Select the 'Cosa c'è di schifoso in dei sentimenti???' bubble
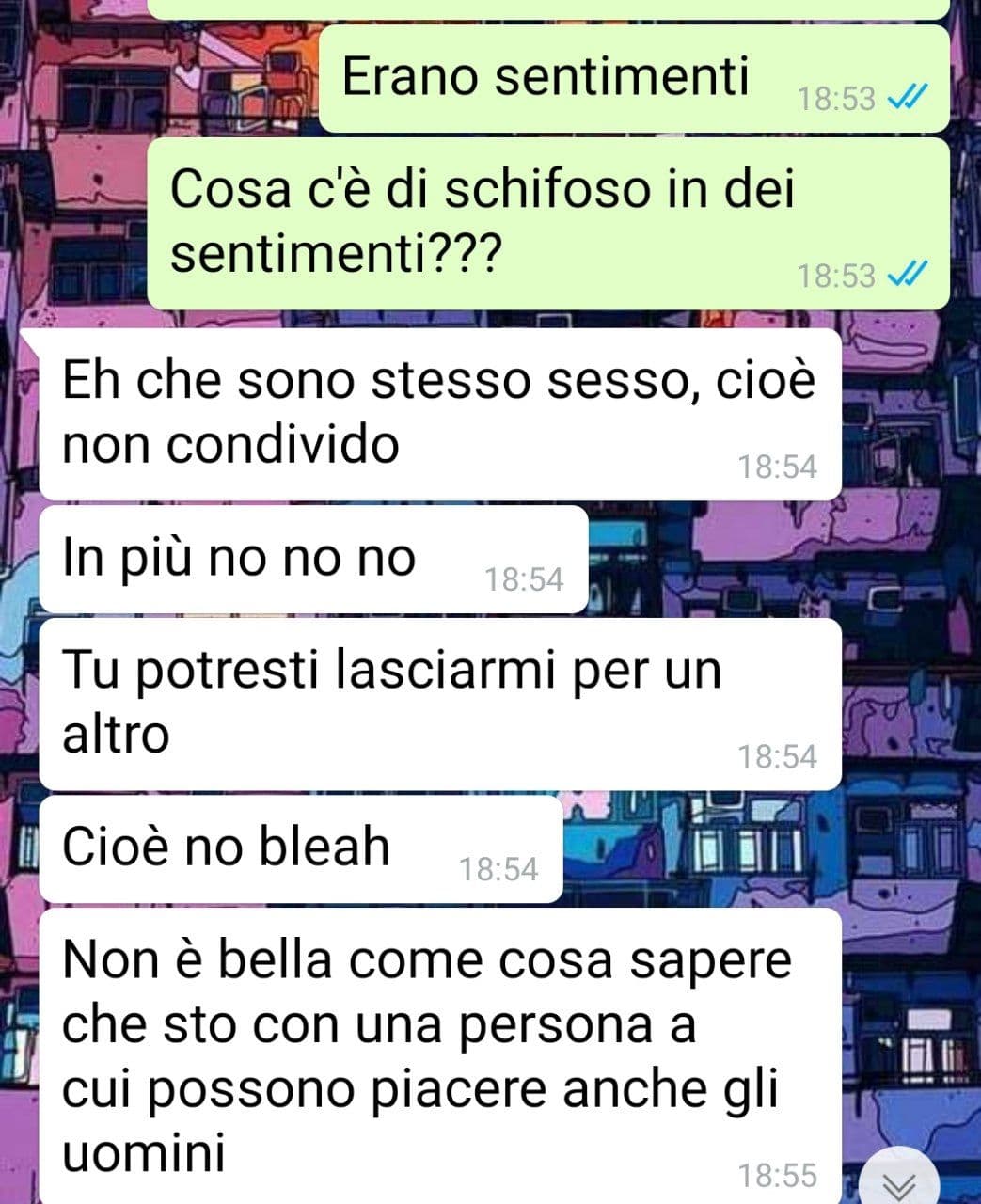The image size is (981, 1204). 548,224
